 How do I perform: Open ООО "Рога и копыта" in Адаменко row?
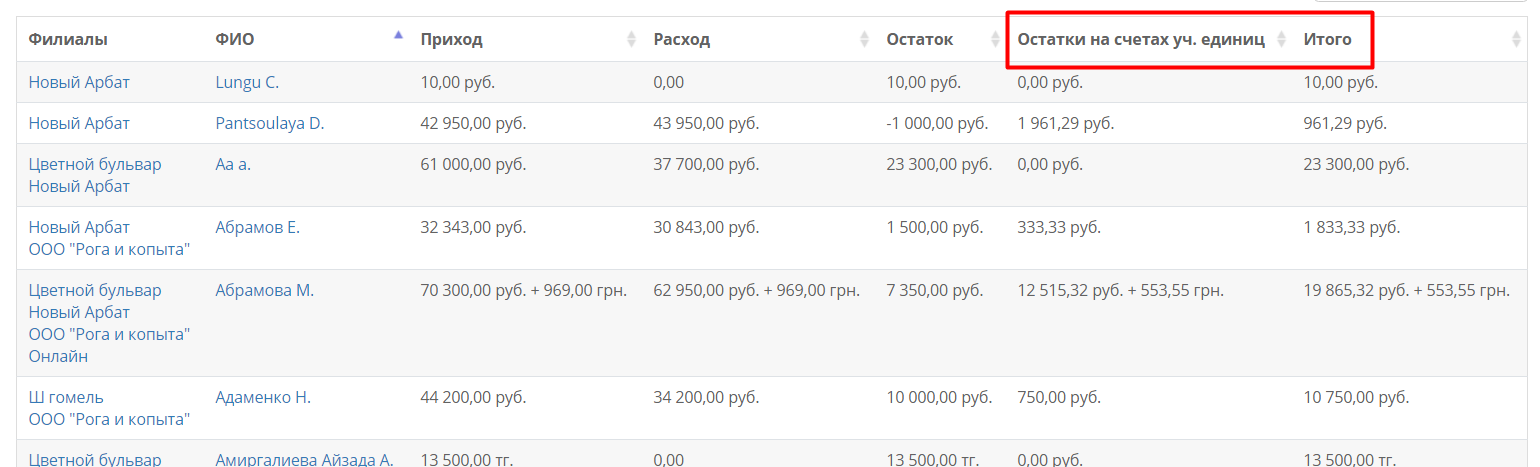coord(109,419)
